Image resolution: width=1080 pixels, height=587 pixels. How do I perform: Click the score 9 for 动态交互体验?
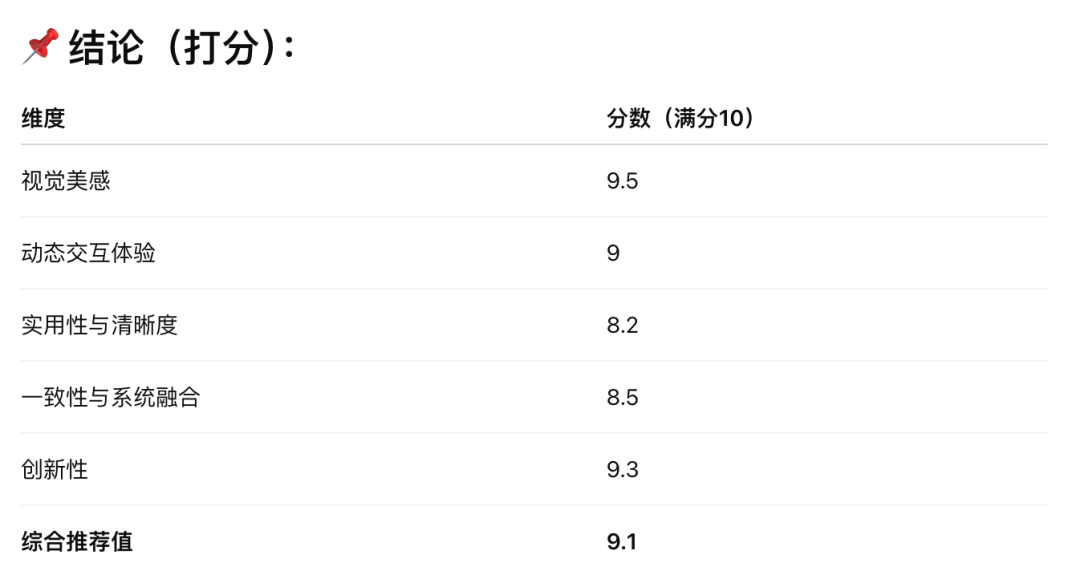(613, 254)
